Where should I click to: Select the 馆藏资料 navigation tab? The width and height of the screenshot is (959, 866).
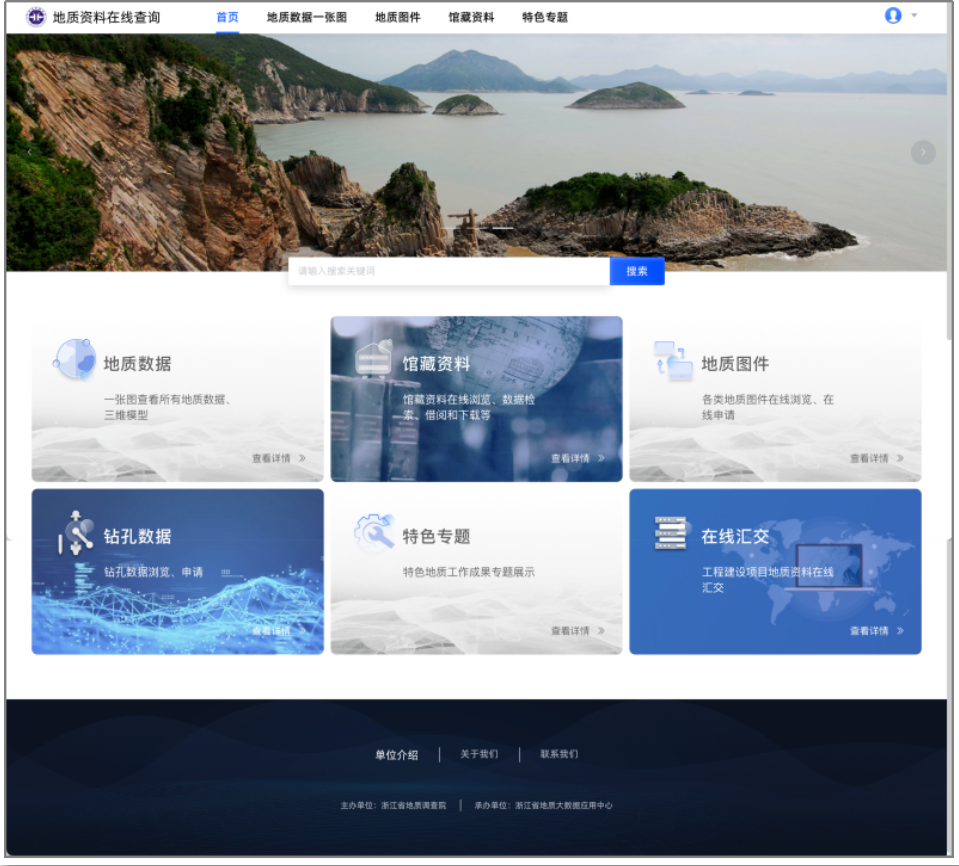tap(471, 17)
